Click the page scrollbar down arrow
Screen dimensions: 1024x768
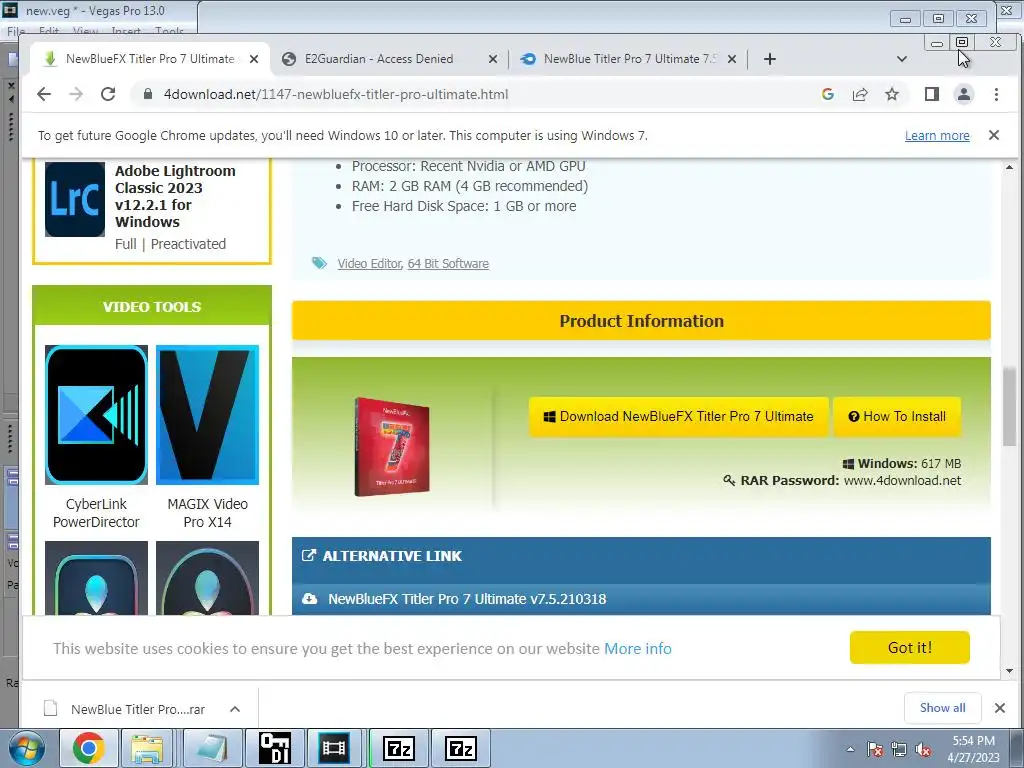pyautogui.click(x=1010, y=671)
